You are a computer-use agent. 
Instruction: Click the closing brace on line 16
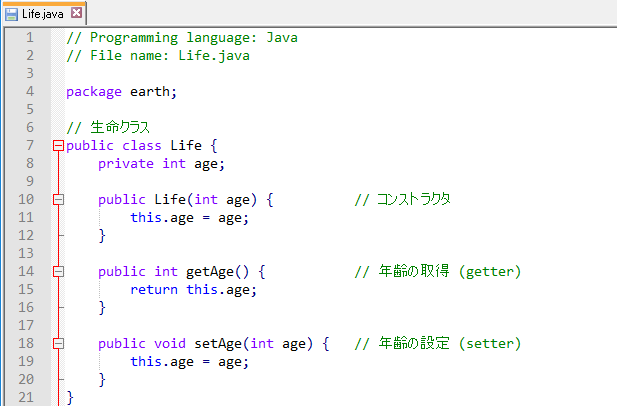click(x=102, y=308)
